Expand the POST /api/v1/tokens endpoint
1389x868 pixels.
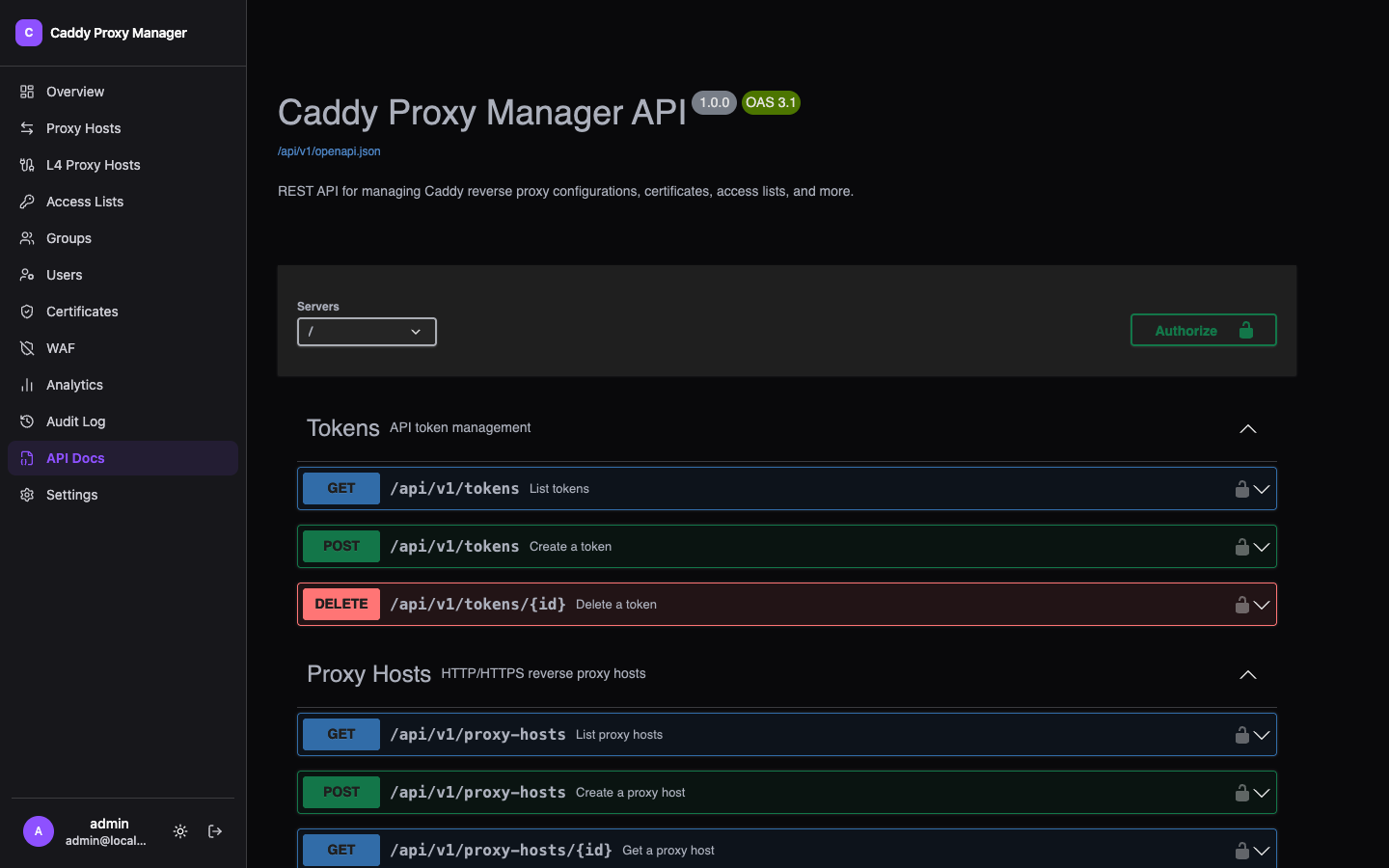(x=1262, y=547)
